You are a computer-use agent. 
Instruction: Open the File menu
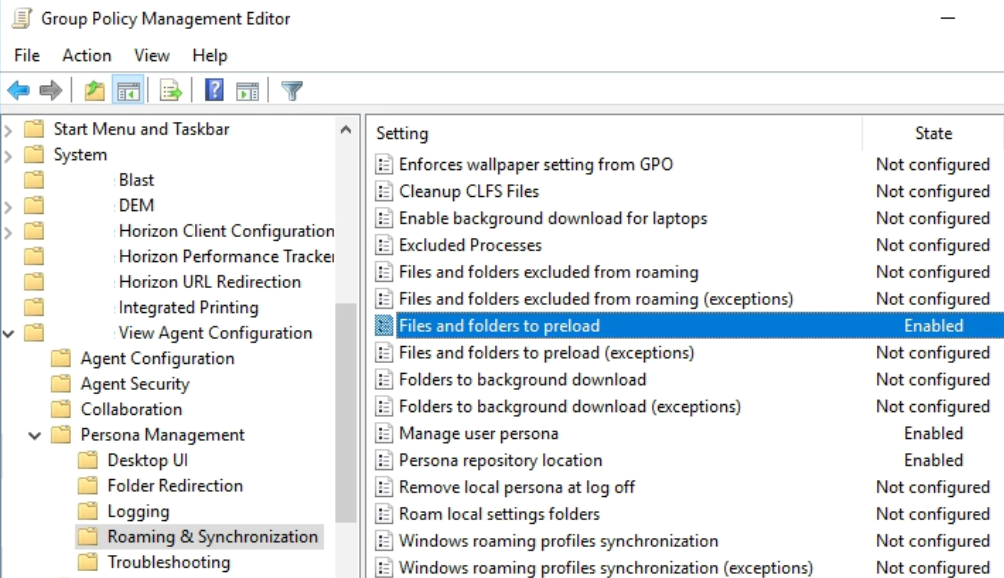26,55
